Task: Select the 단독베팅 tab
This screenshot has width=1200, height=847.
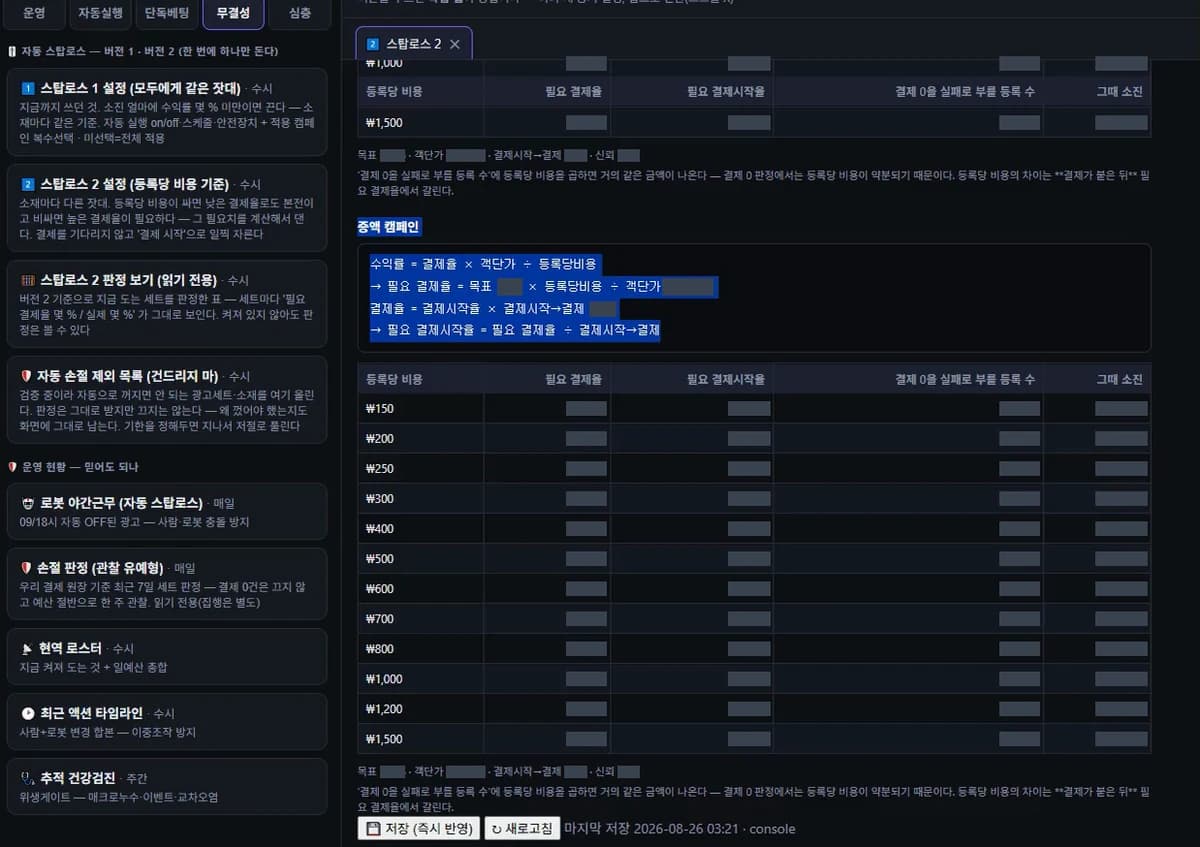Action: (x=167, y=13)
